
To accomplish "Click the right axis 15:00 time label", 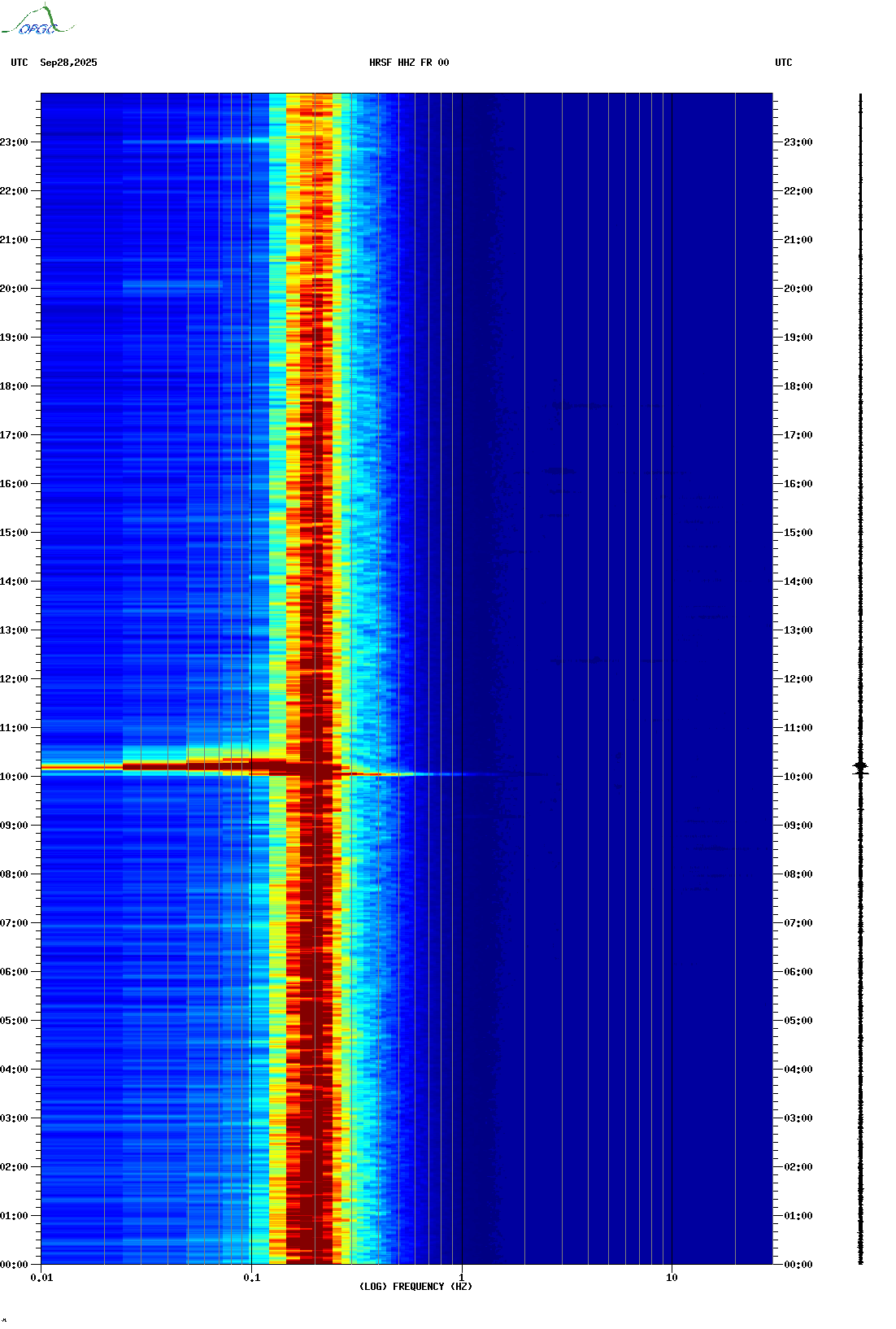I will click(x=798, y=533).
